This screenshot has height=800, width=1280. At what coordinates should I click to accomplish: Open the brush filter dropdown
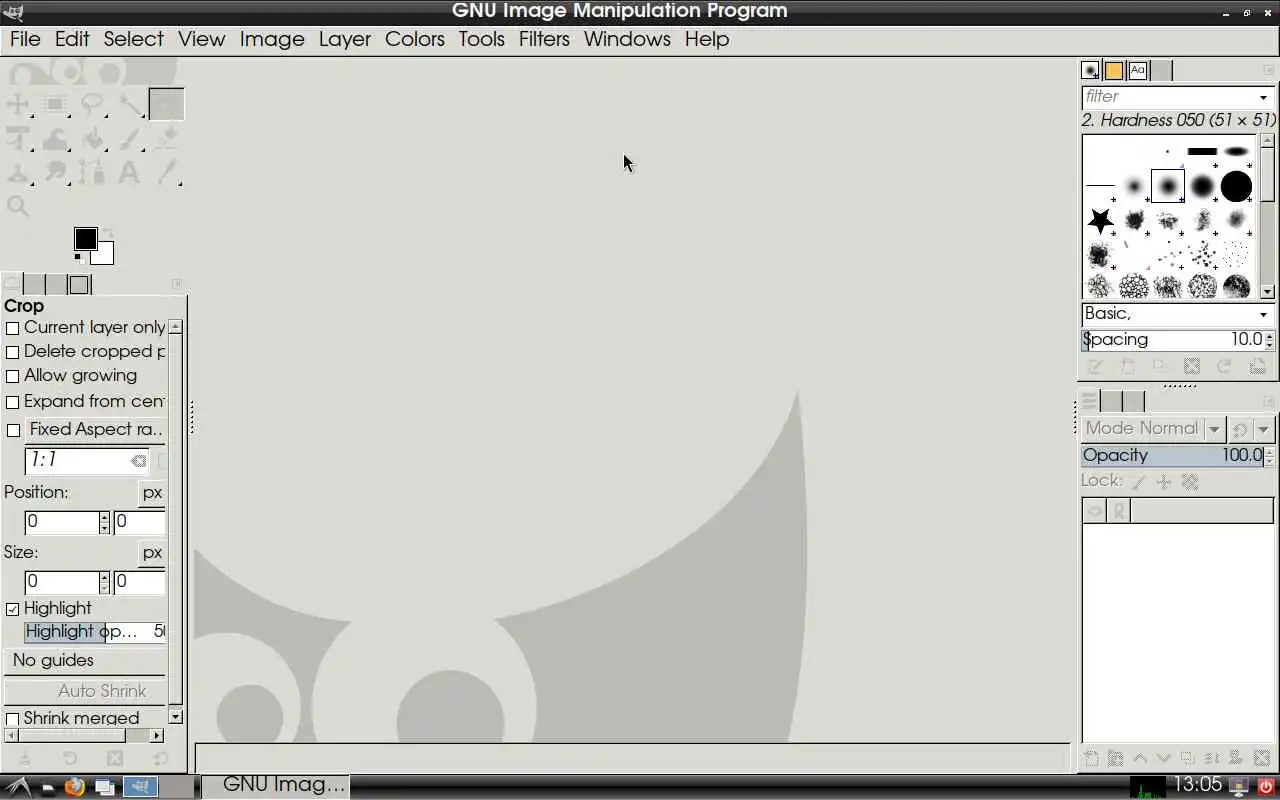pos(1263,97)
